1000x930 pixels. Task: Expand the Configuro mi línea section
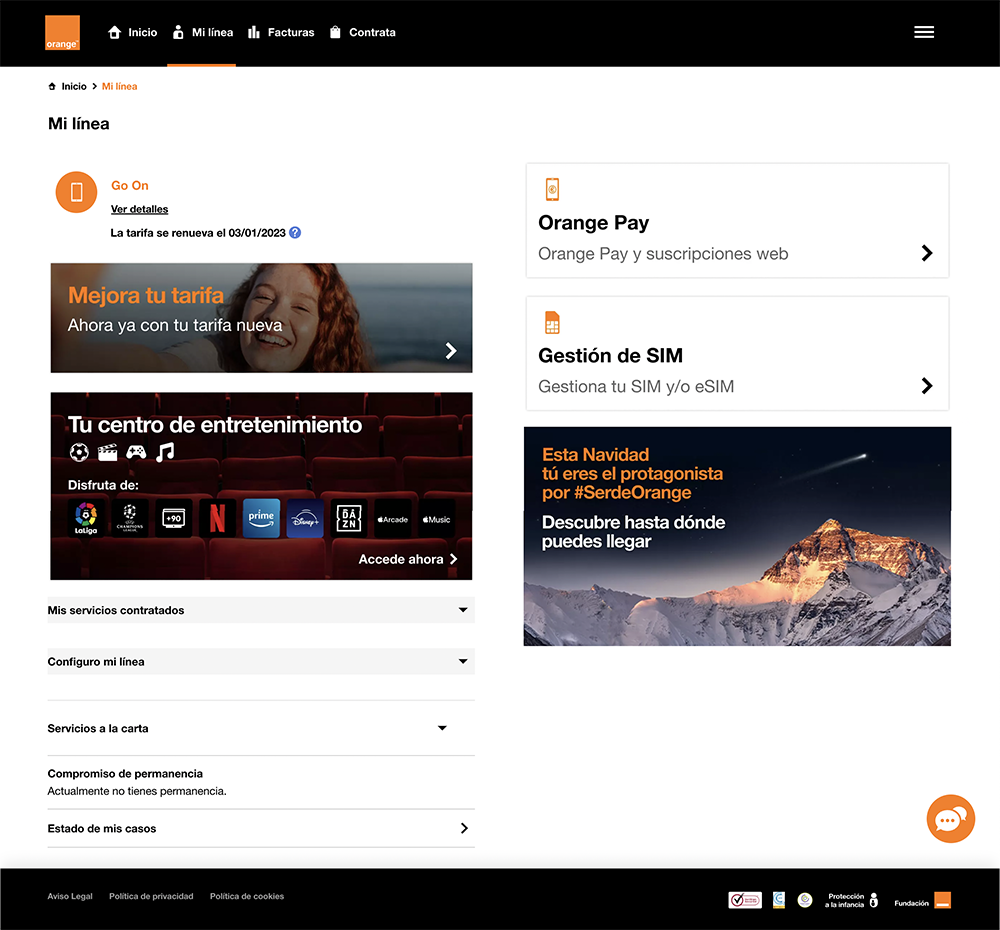coord(261,662)
